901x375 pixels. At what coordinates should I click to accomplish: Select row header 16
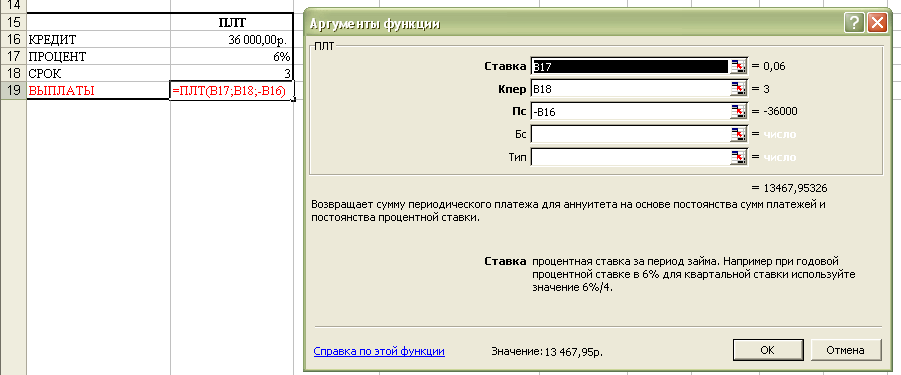tap(13, 40)
